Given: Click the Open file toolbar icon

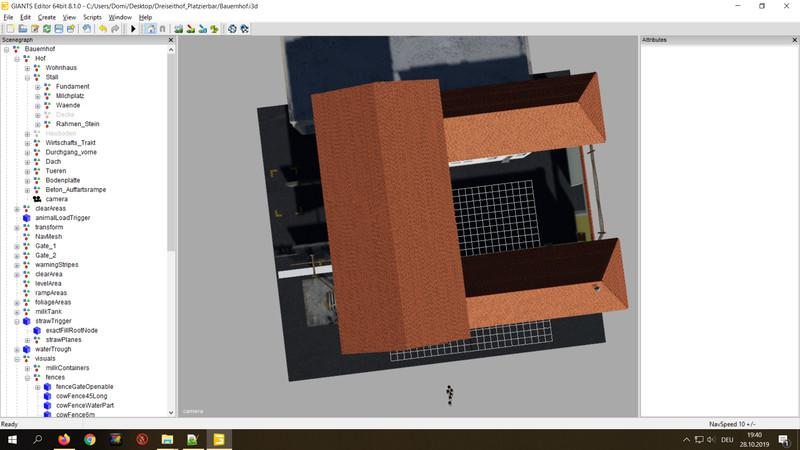Looking at the screenshot, I should click(x=21, y=29).
